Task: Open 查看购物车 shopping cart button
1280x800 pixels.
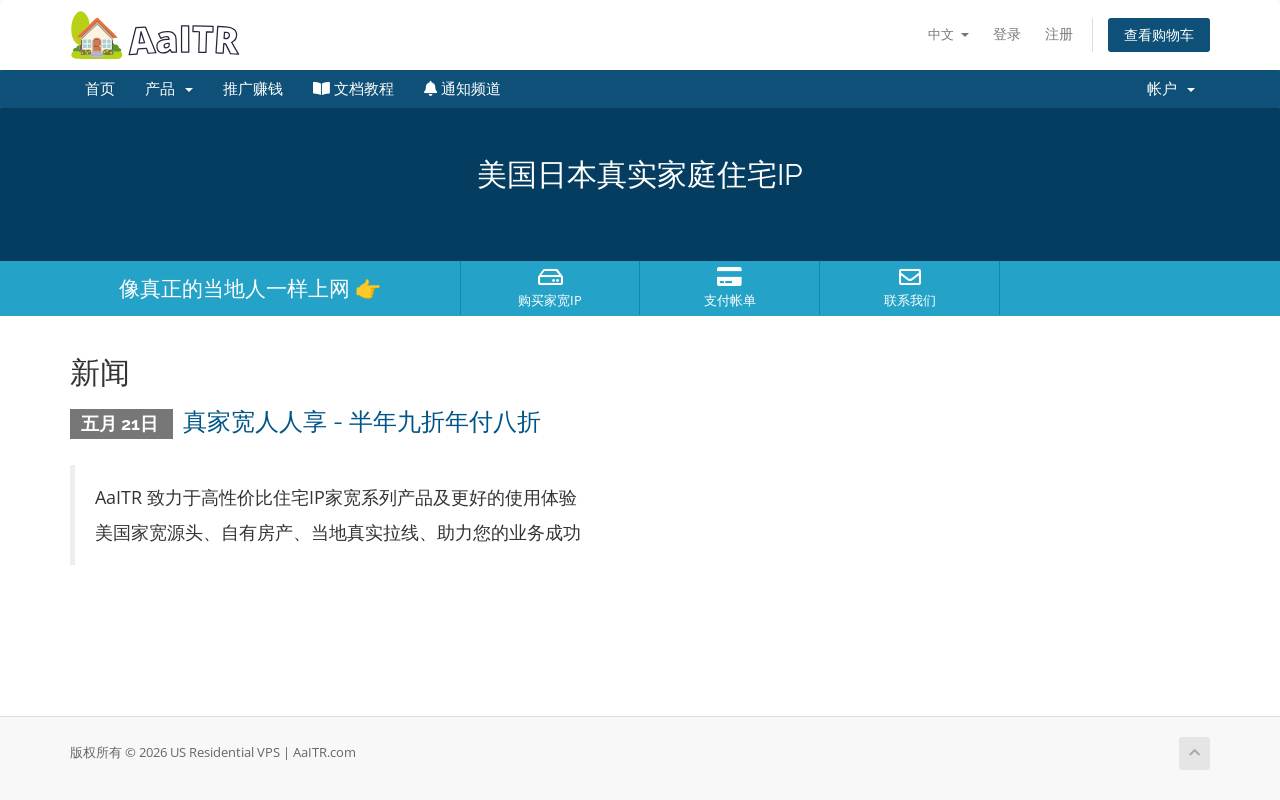Action: tap(1159, 35)
